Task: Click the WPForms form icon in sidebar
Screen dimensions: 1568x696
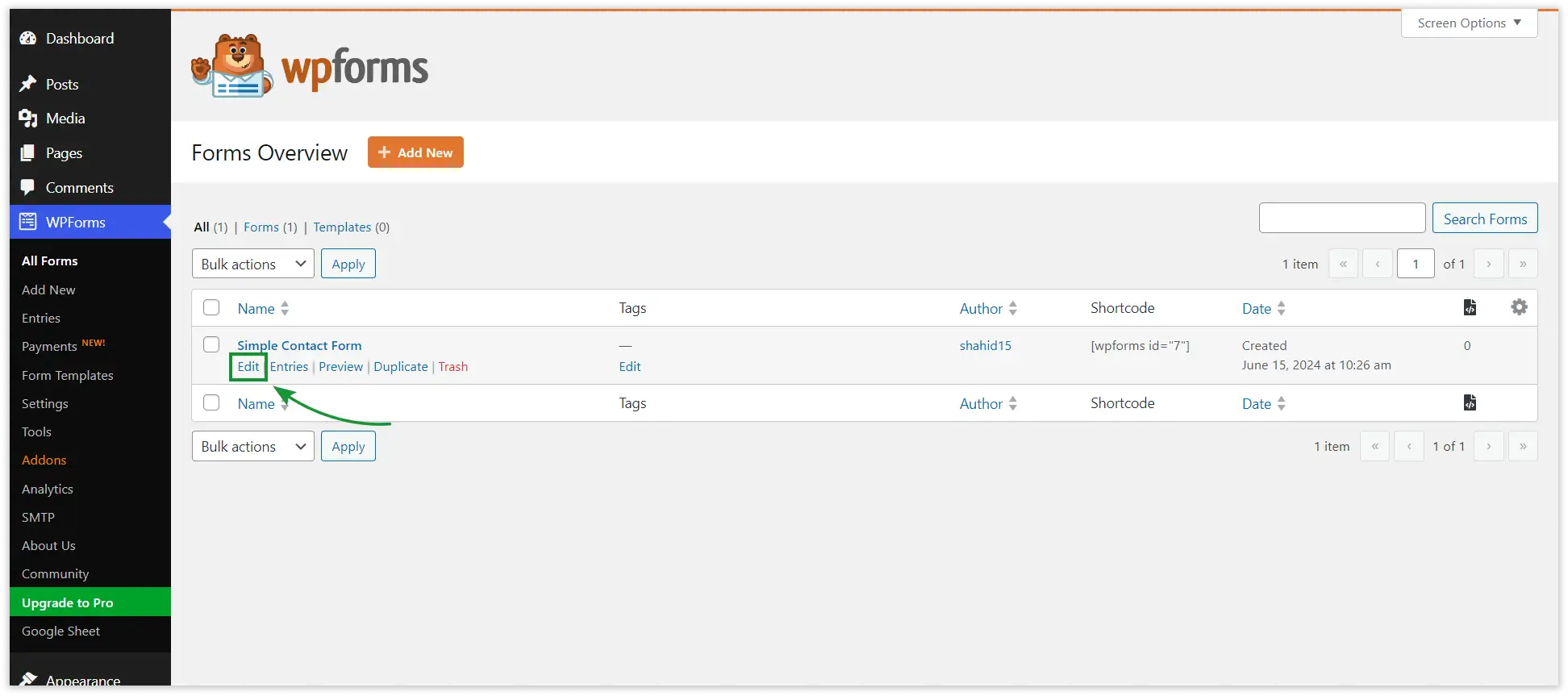Action: pyautogui.click(x=28, y=222)
